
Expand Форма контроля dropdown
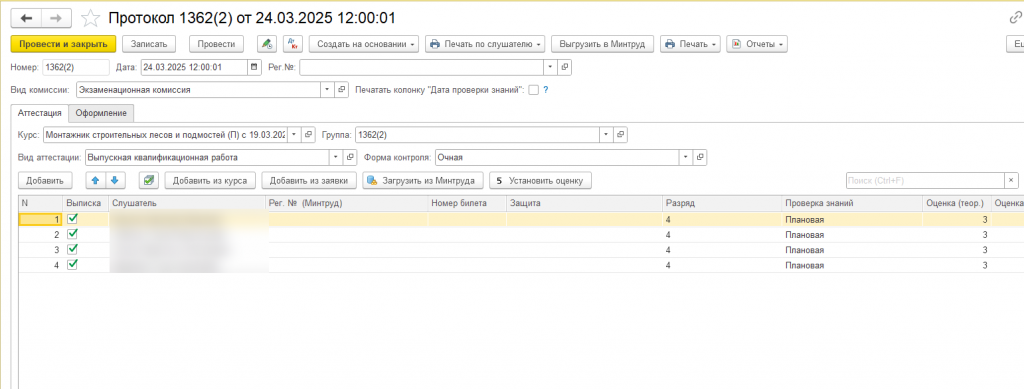click(x=685, y=157)
